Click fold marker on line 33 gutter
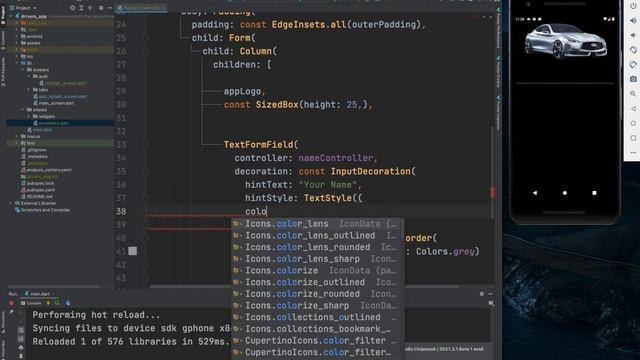 click(146, 144)
